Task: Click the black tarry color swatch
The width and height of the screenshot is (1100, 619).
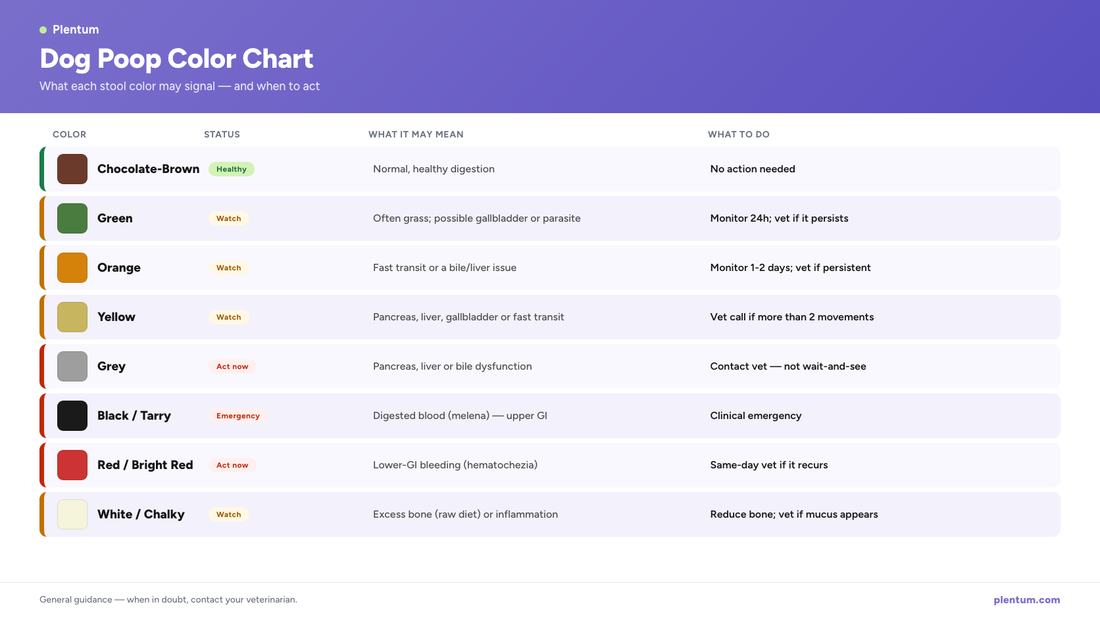Action: click(x=72, y=415)
